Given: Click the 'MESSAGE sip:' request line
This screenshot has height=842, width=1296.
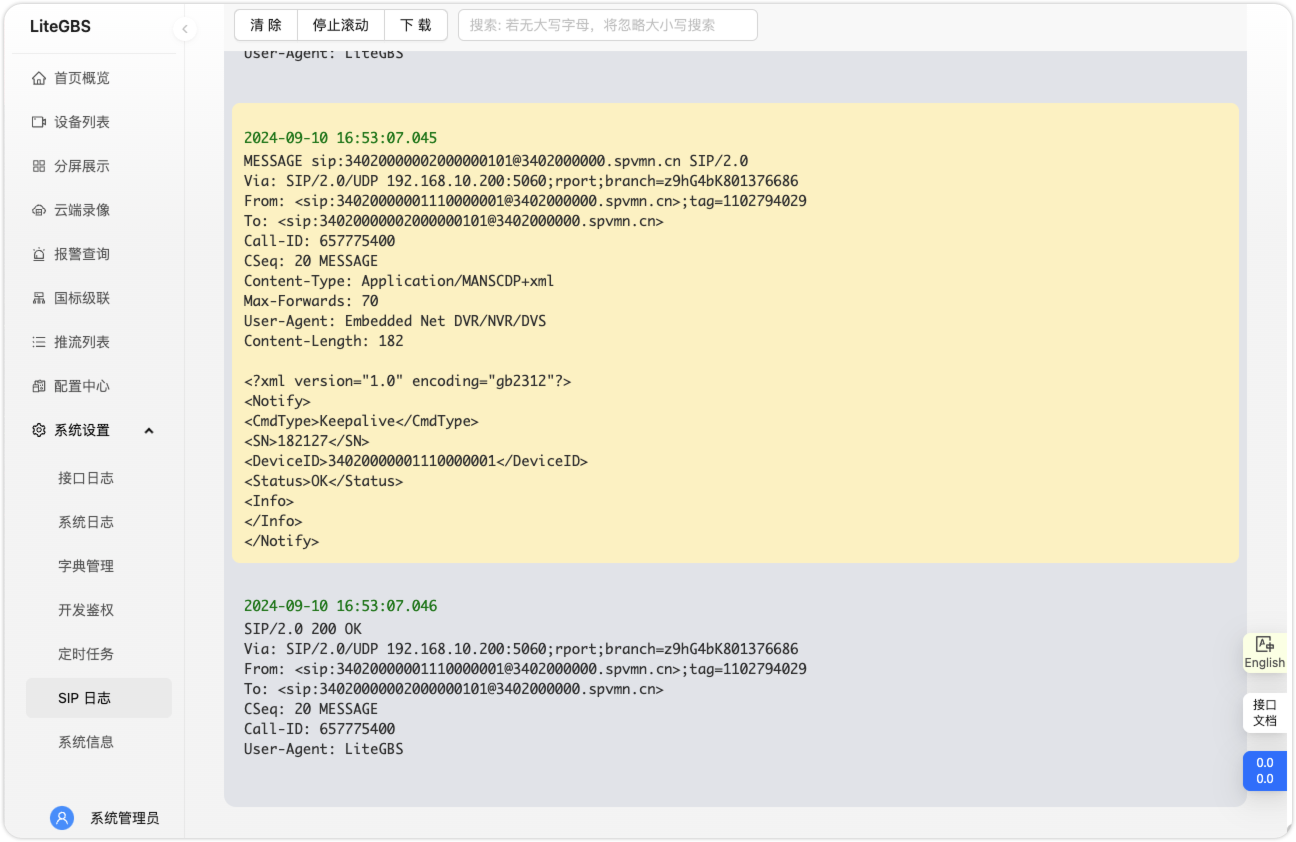Looking at the screenshot, I should [x=496, y=161].
